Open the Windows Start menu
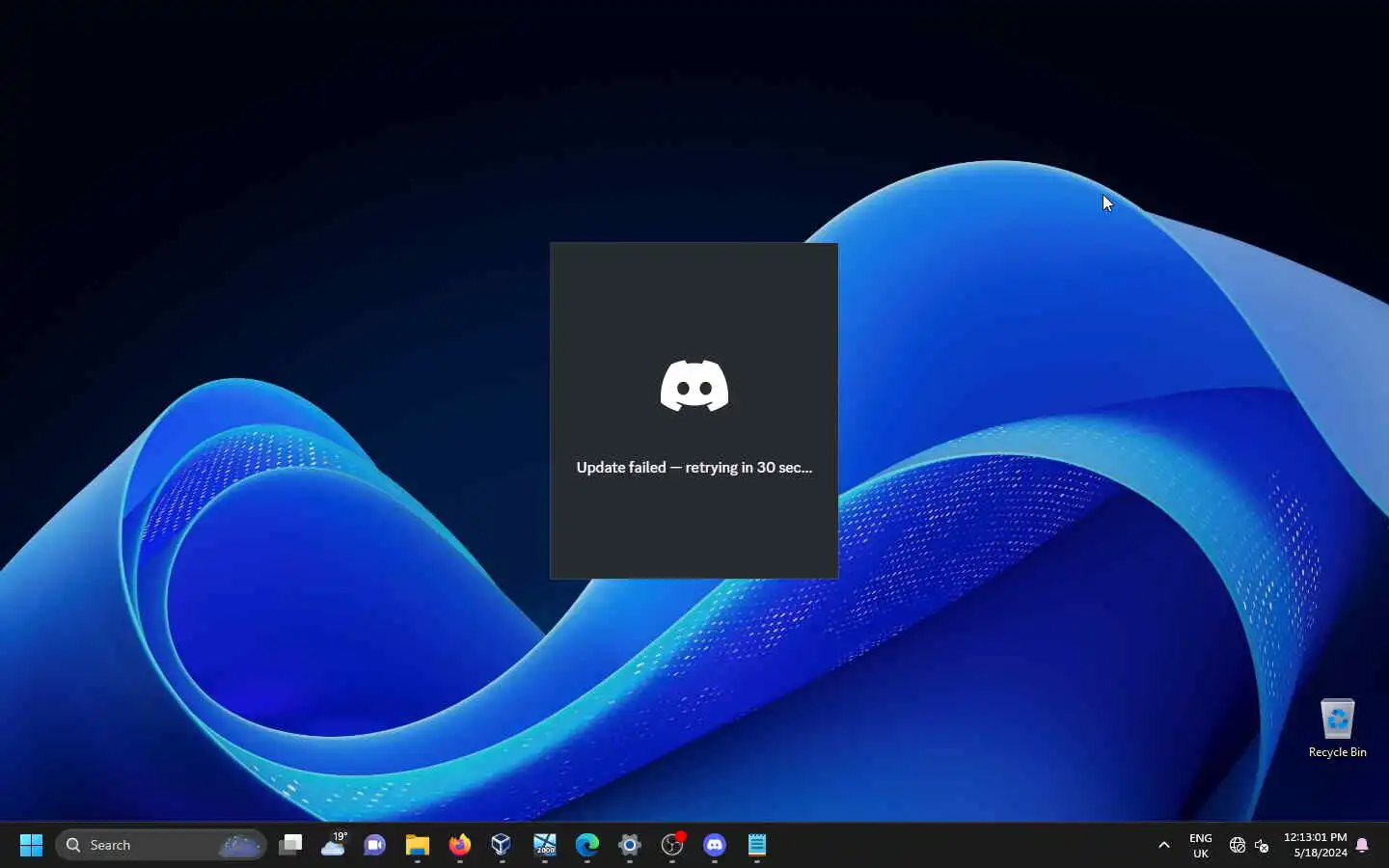The image size is (1389, 868). pyautogui.click(x=31, y=845)
